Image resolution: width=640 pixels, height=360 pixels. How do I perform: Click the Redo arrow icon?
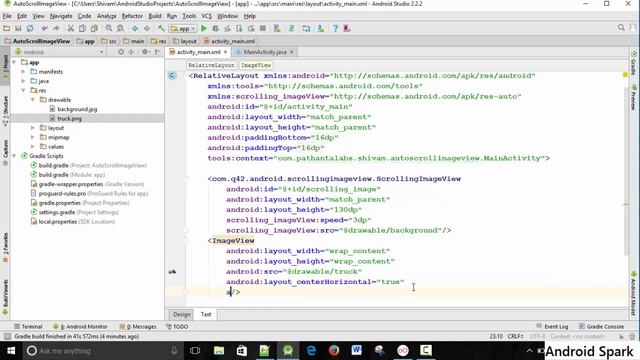[56, 29]
